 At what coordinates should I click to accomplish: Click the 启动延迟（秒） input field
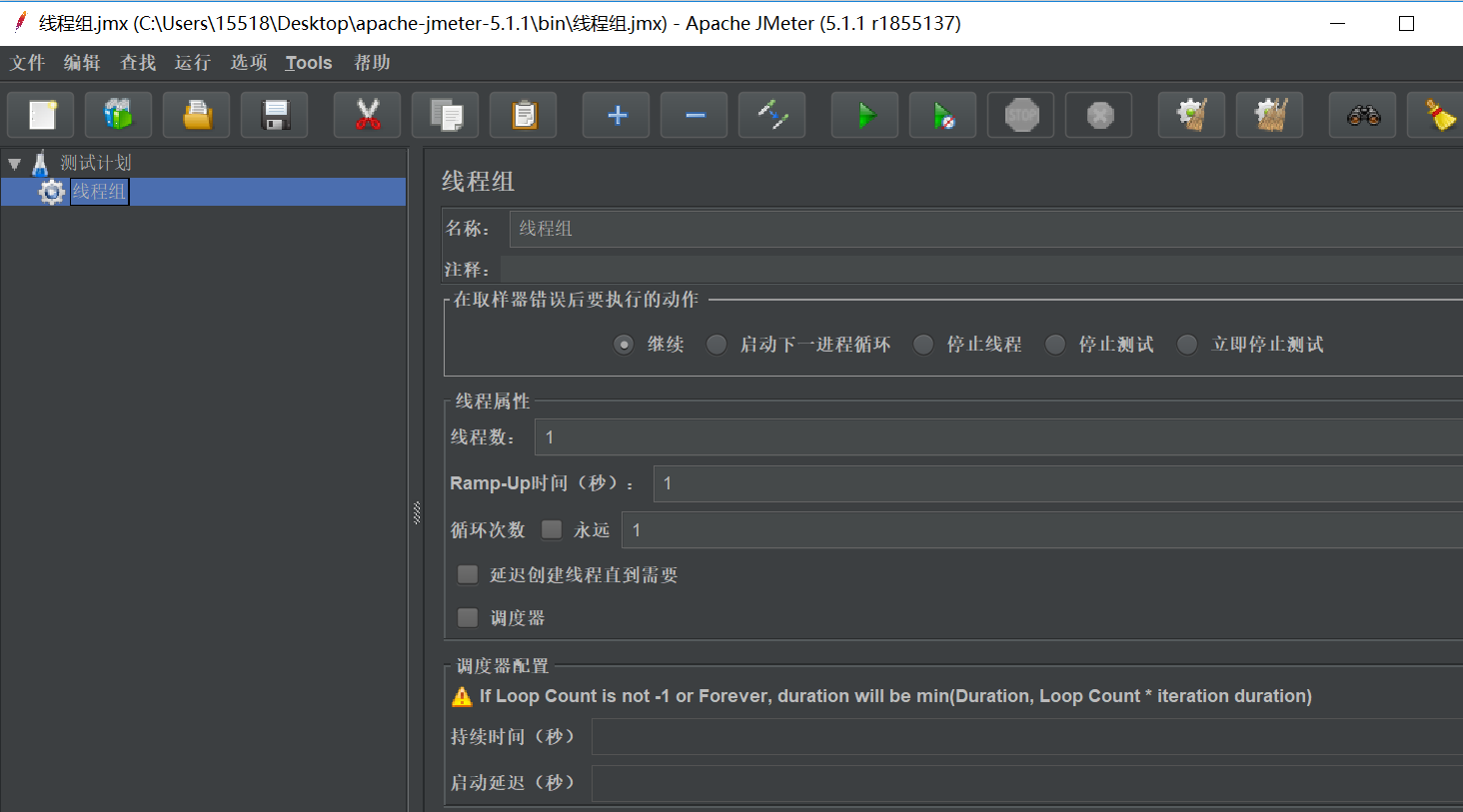1027,784
